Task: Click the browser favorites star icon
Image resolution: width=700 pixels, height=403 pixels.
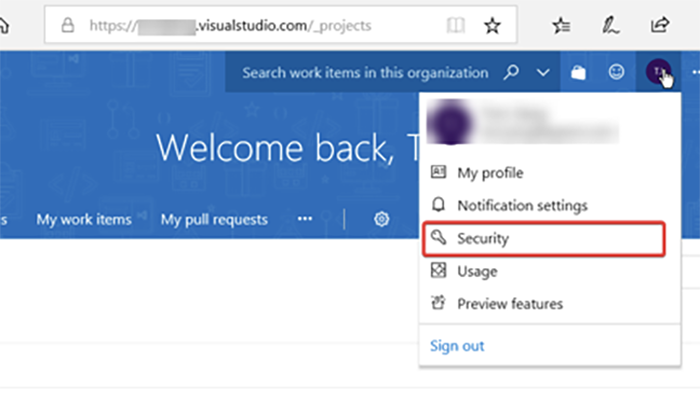Action: [492, 25]
